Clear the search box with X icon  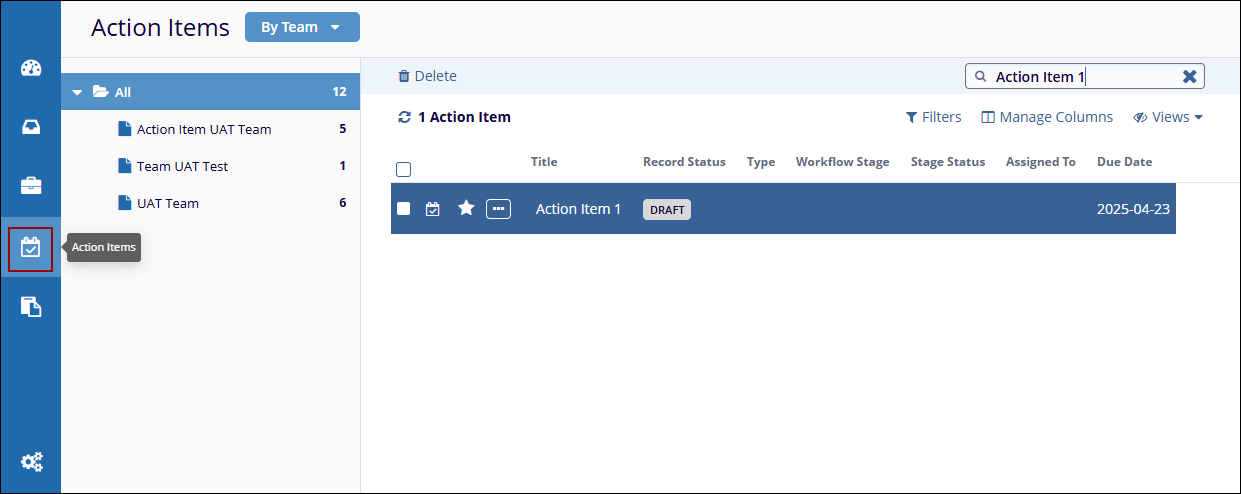(1189, 77)
